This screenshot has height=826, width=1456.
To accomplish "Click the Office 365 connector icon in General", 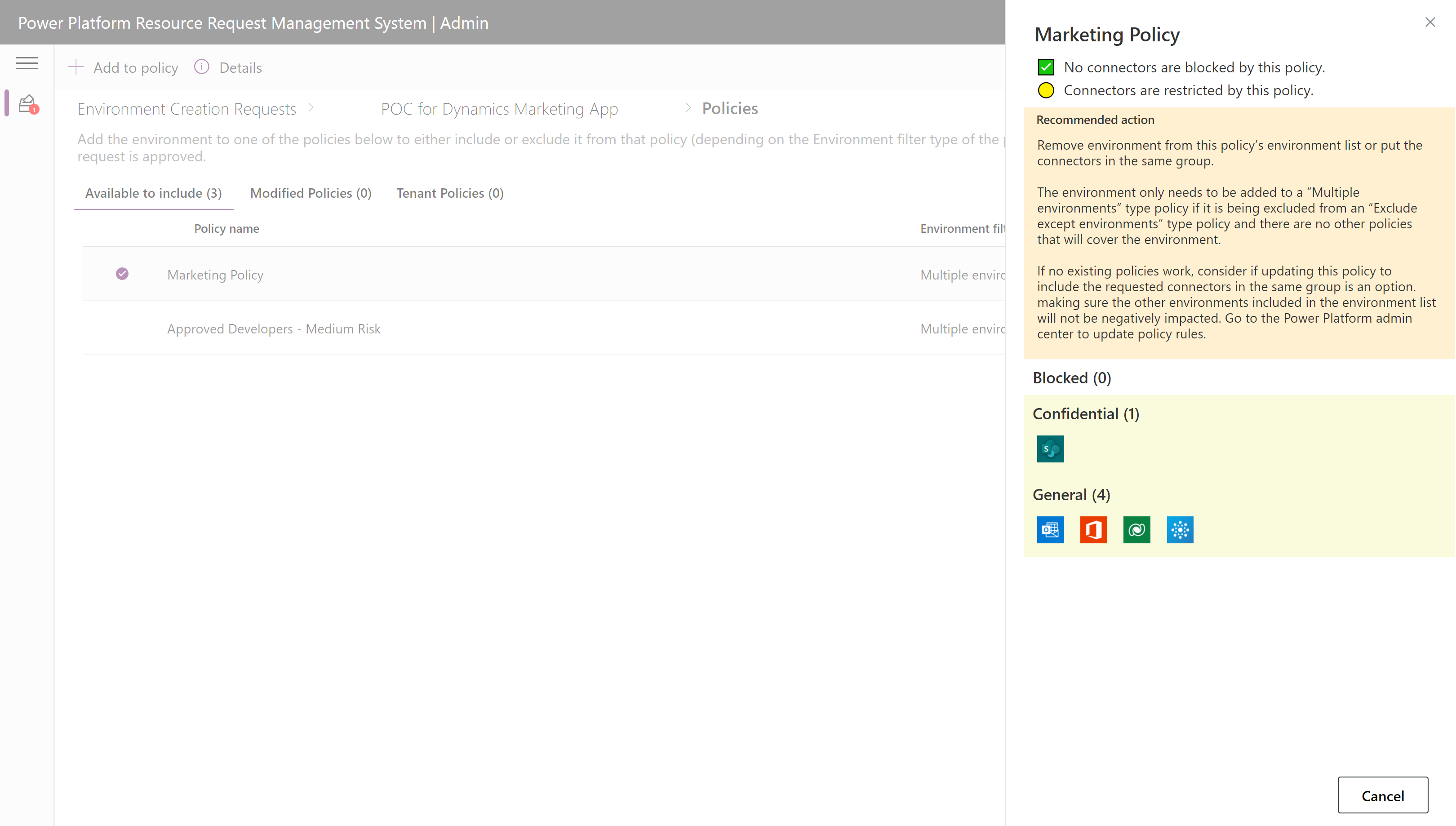I will point(1093,529).
